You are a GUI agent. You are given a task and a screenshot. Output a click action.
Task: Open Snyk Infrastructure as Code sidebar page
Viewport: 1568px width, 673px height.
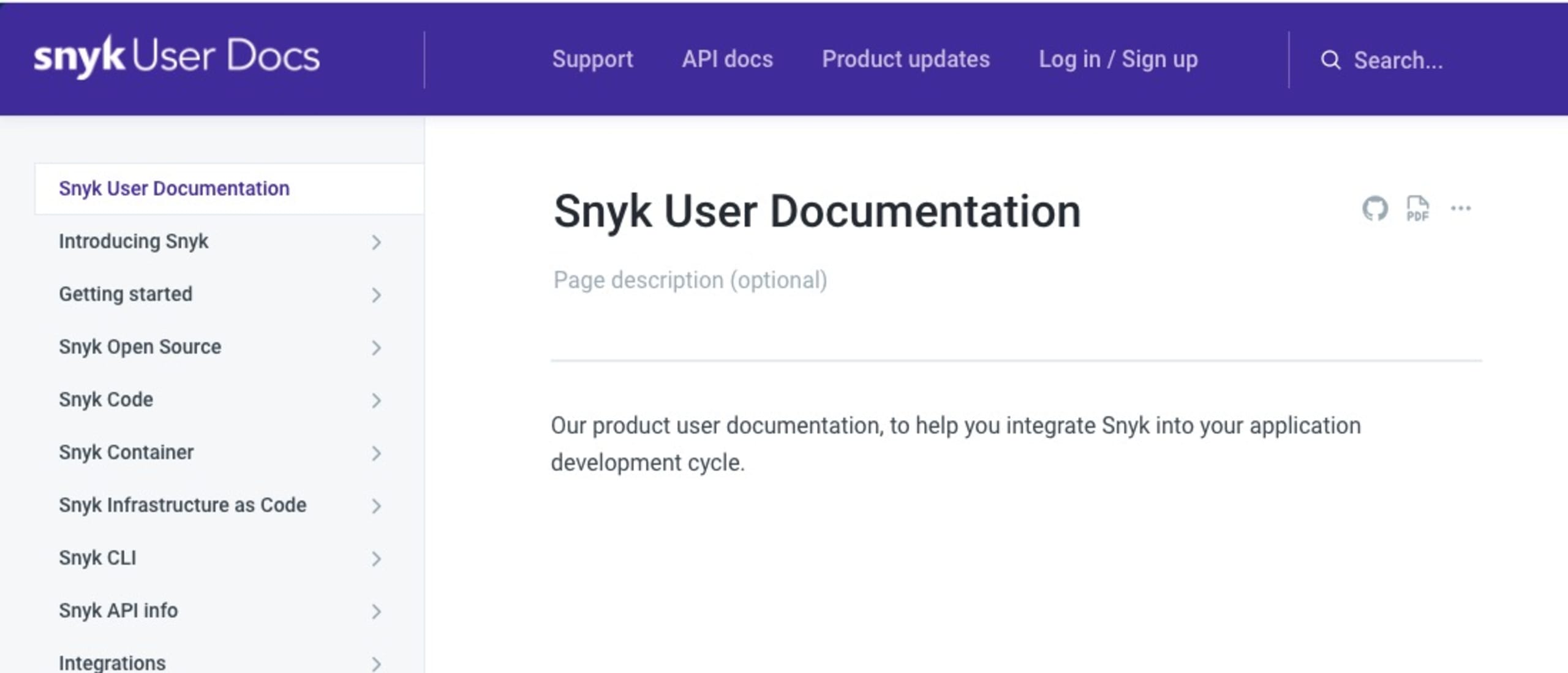point(183,505)
